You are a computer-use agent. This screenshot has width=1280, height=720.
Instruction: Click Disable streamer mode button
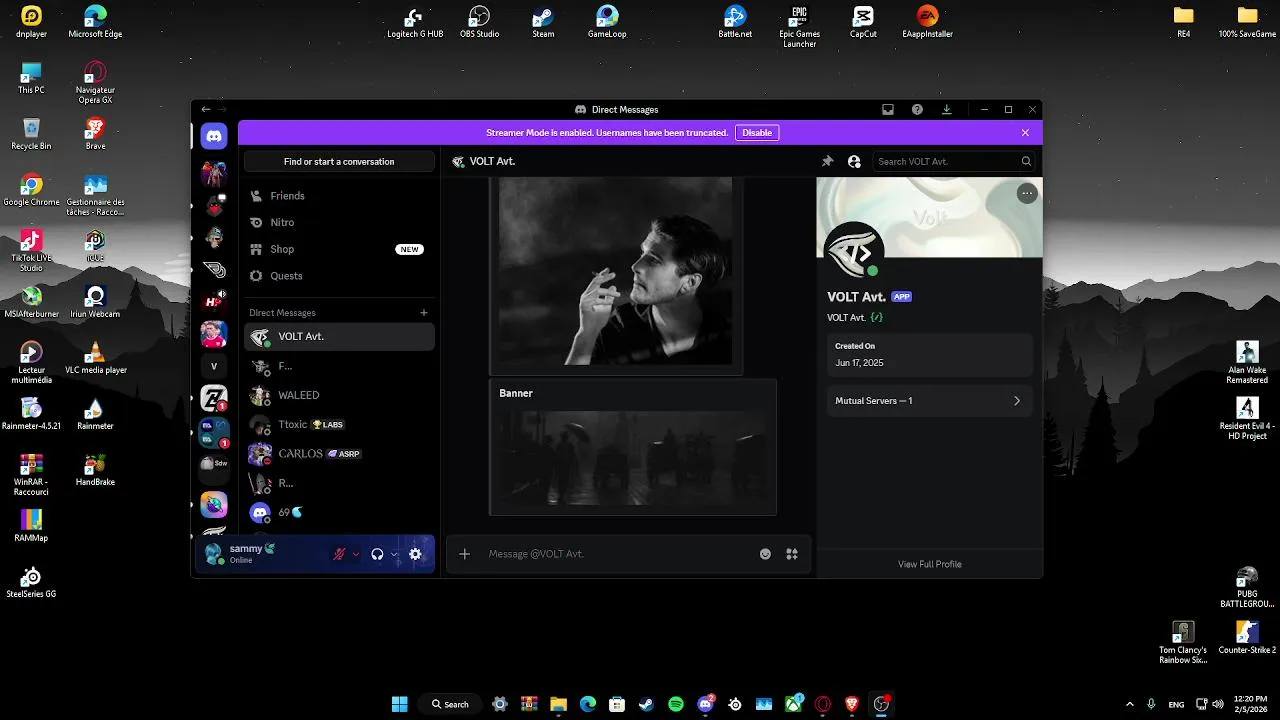coord(757,133)
